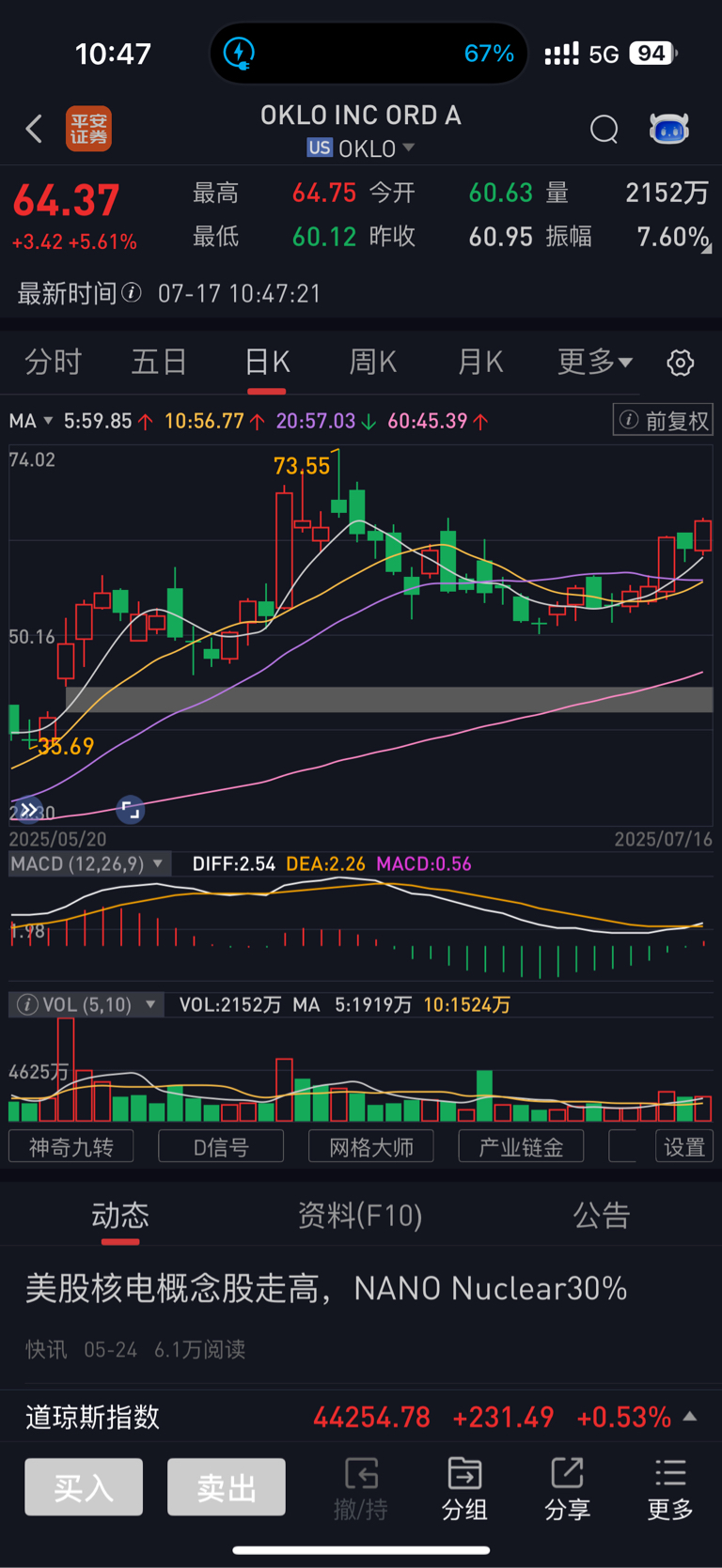Tap the 最高 64.75 value
The image size is (722, 1568).
324,193
